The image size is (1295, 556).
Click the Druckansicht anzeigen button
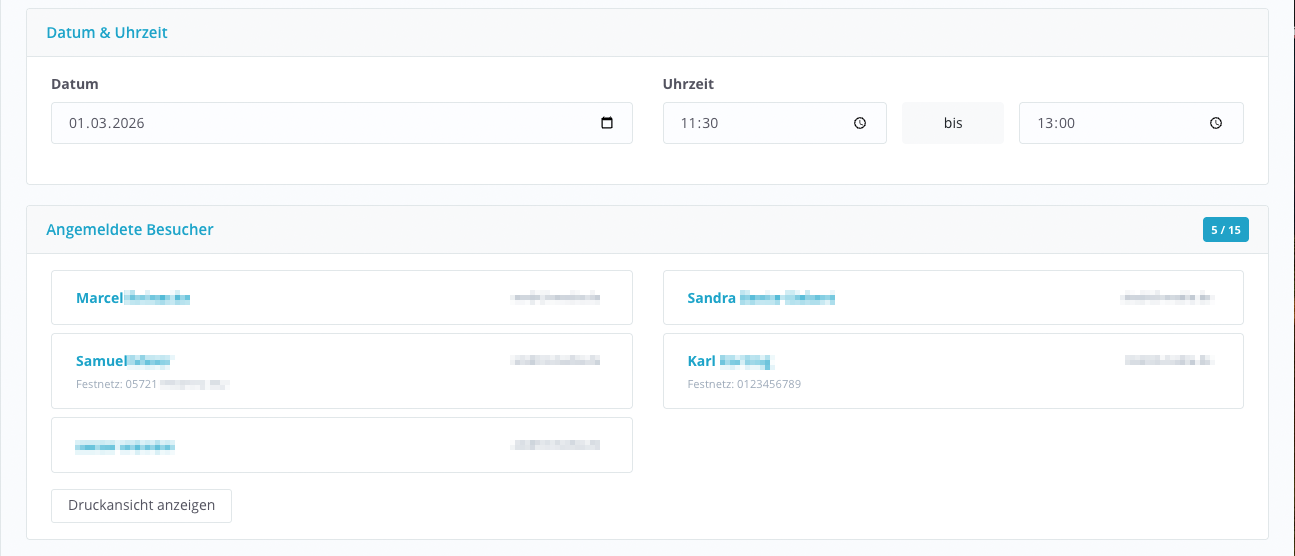[x=141, y=505]
